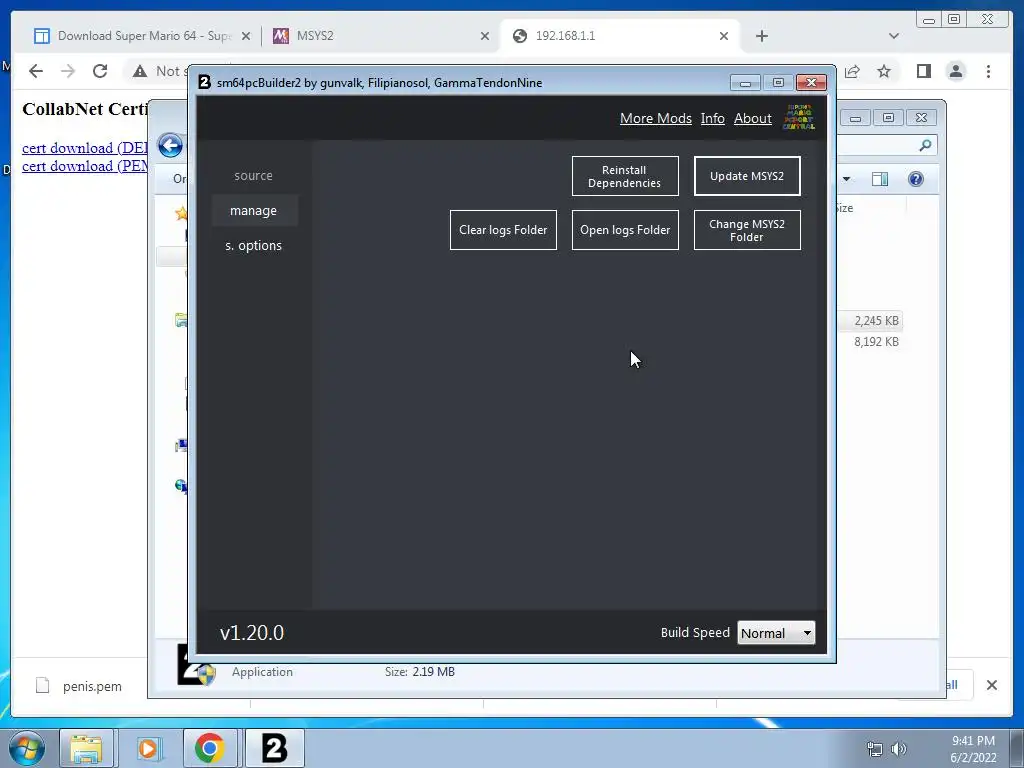Open the downloaded .pem file in the download bar

(79, 686)
